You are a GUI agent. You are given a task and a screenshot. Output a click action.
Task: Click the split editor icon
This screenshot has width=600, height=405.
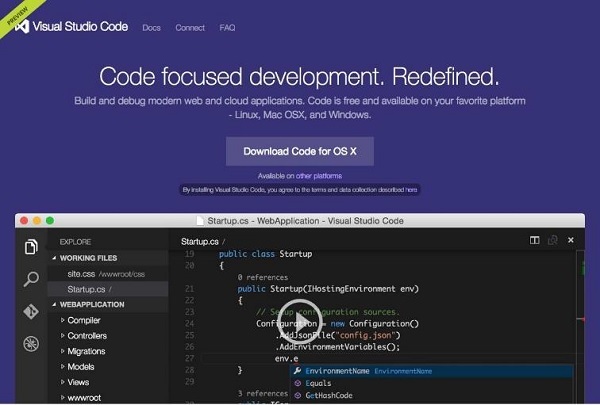[536, 241]
